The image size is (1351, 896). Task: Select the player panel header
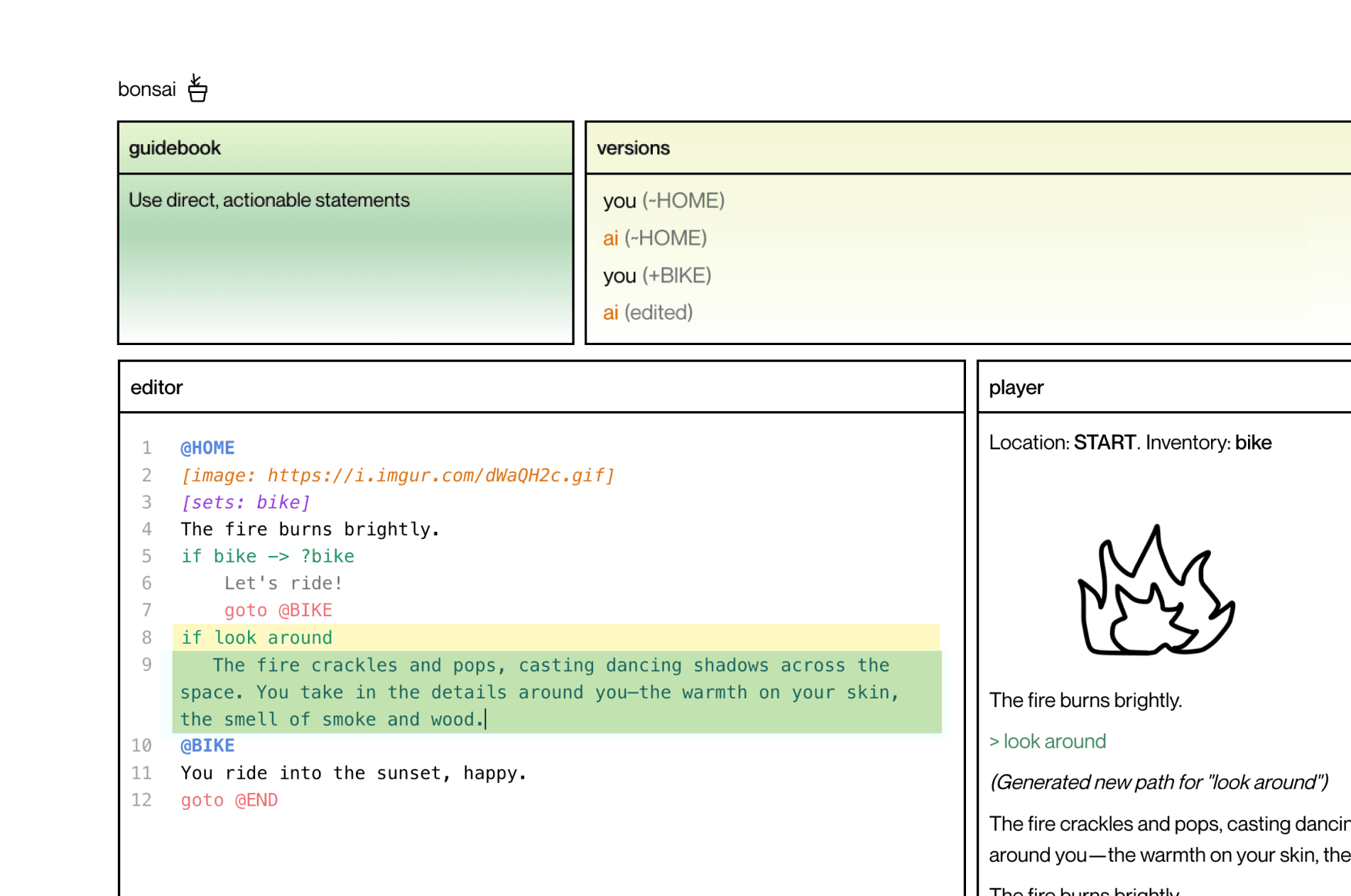pyautogui.click(x=1165, y=387)
